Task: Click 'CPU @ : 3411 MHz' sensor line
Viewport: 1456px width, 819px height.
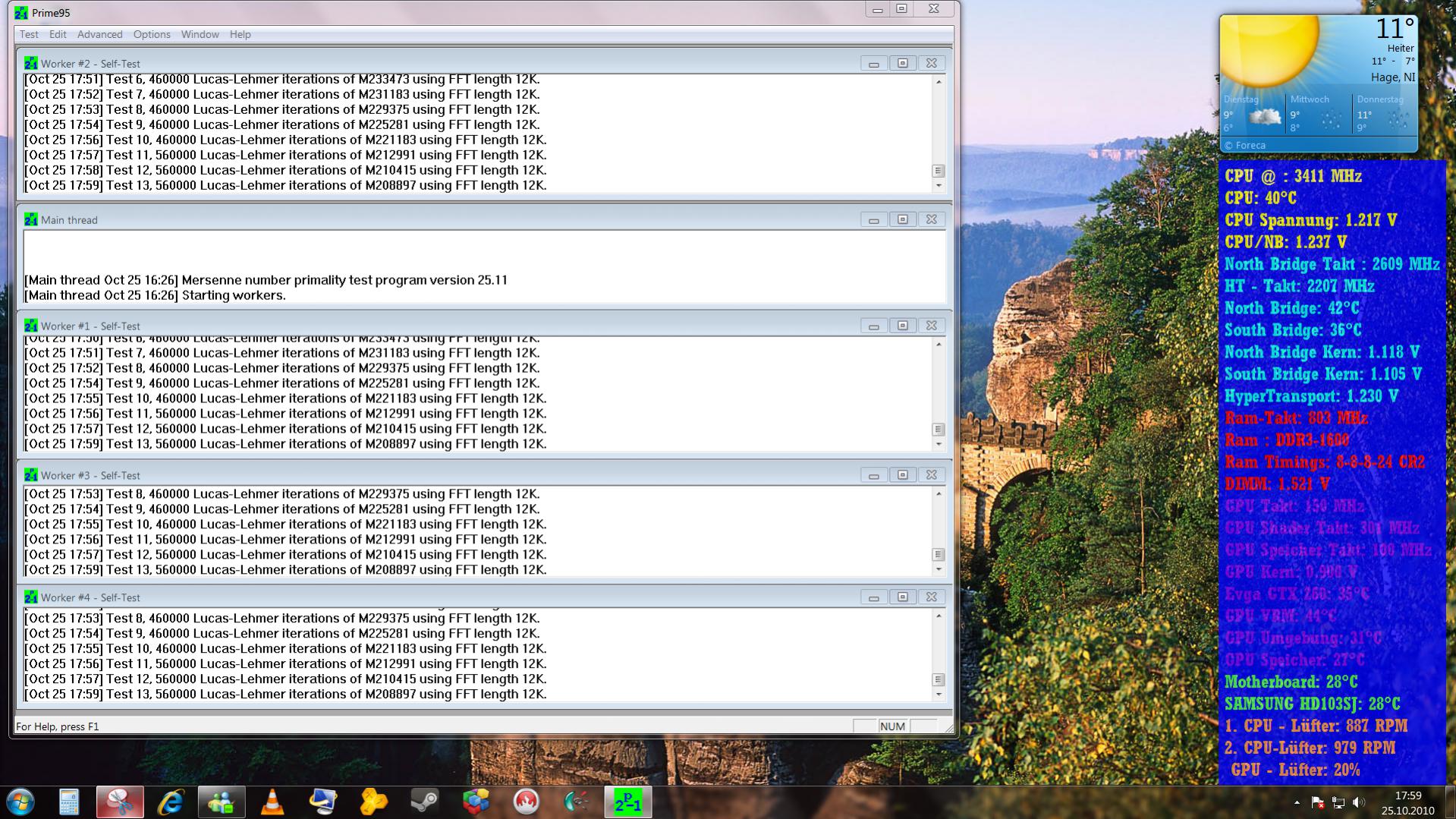Action: 1293,176
